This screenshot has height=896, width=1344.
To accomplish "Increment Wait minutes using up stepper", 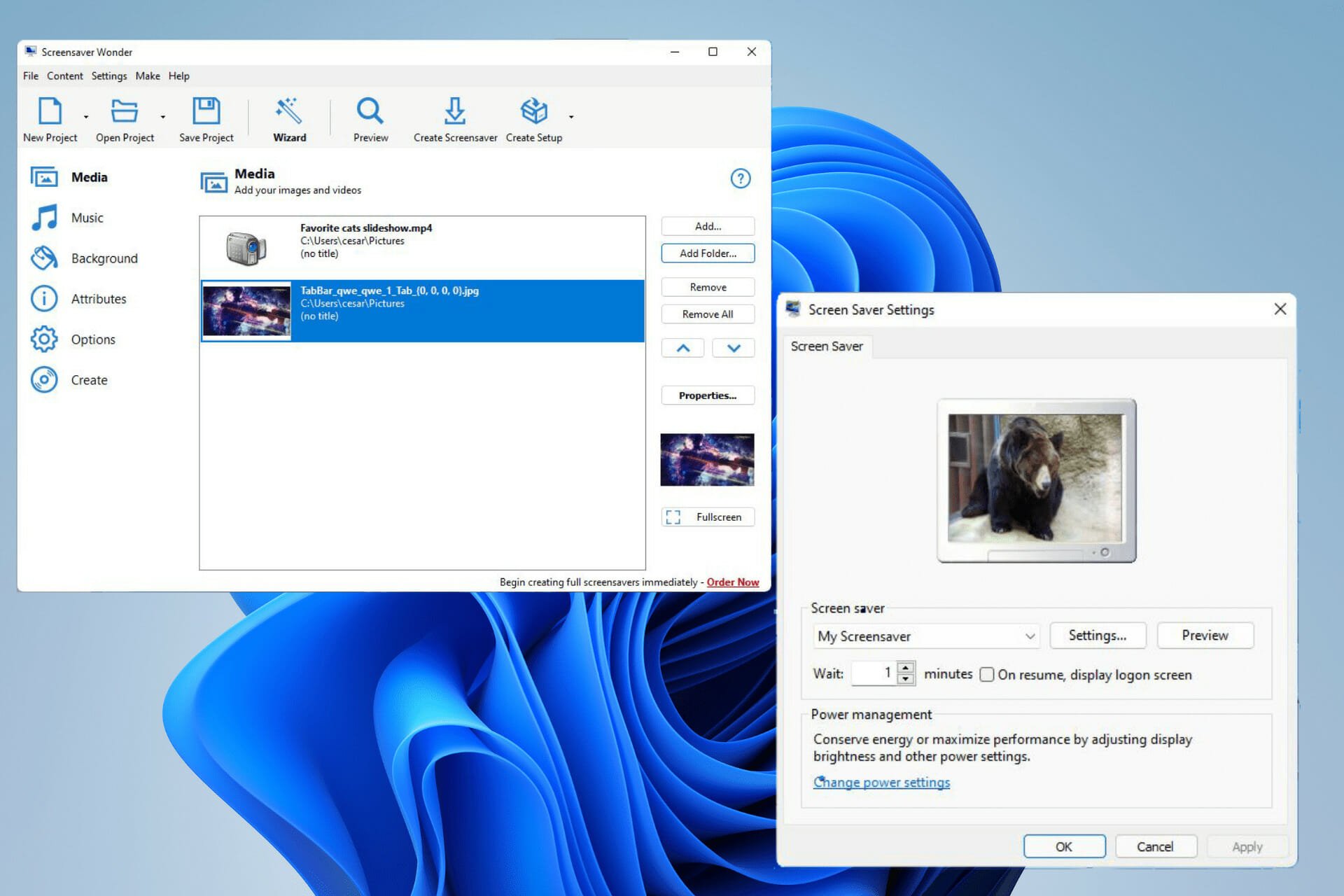I will pyautogui.click(x=906, y=669).
